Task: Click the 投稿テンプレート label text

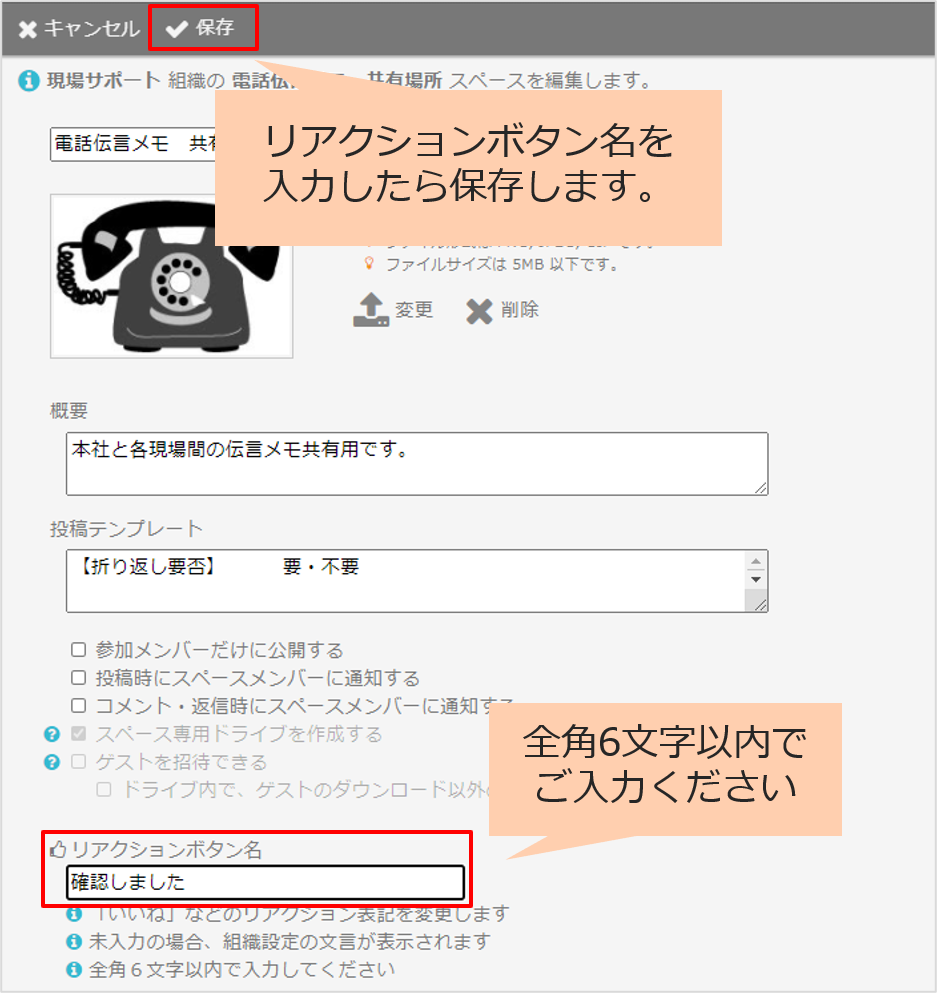Action: click(126, 528)
